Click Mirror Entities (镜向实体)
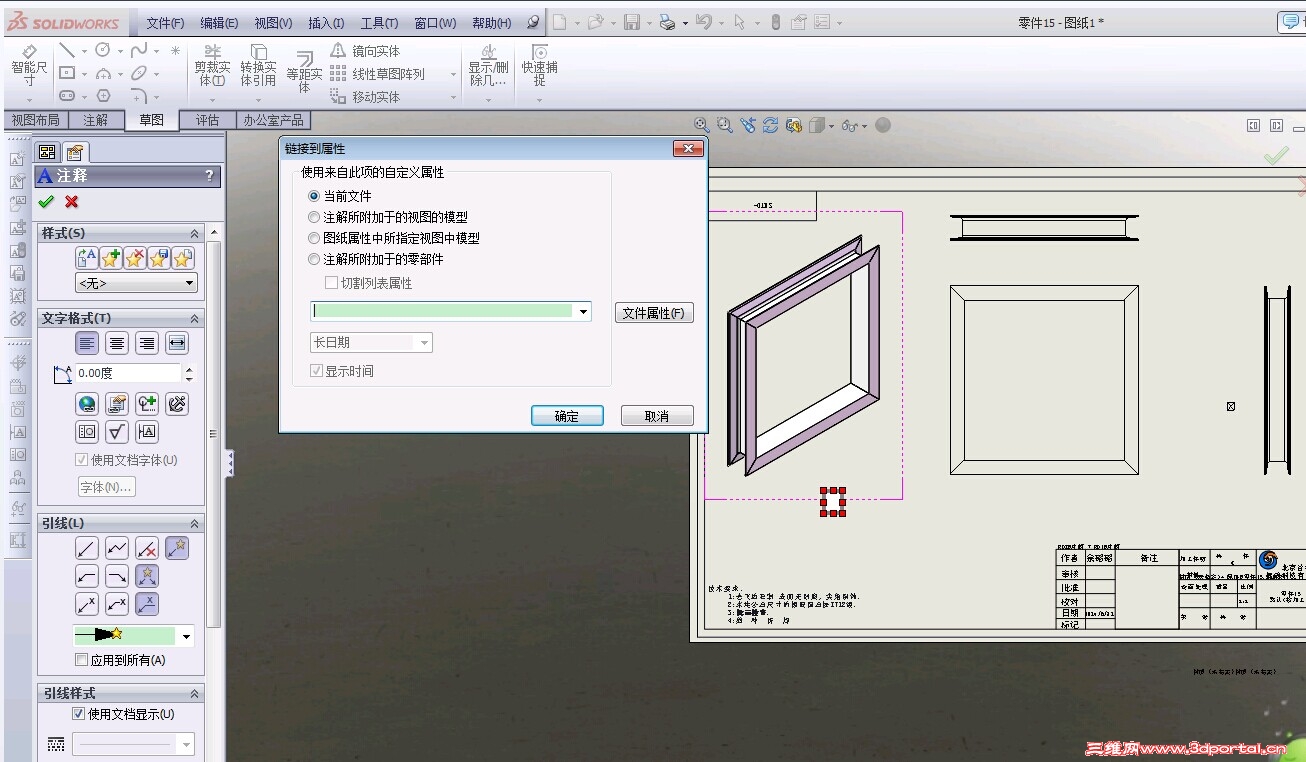The width and height of the screenshot is (1306, 762). [365, 51]
